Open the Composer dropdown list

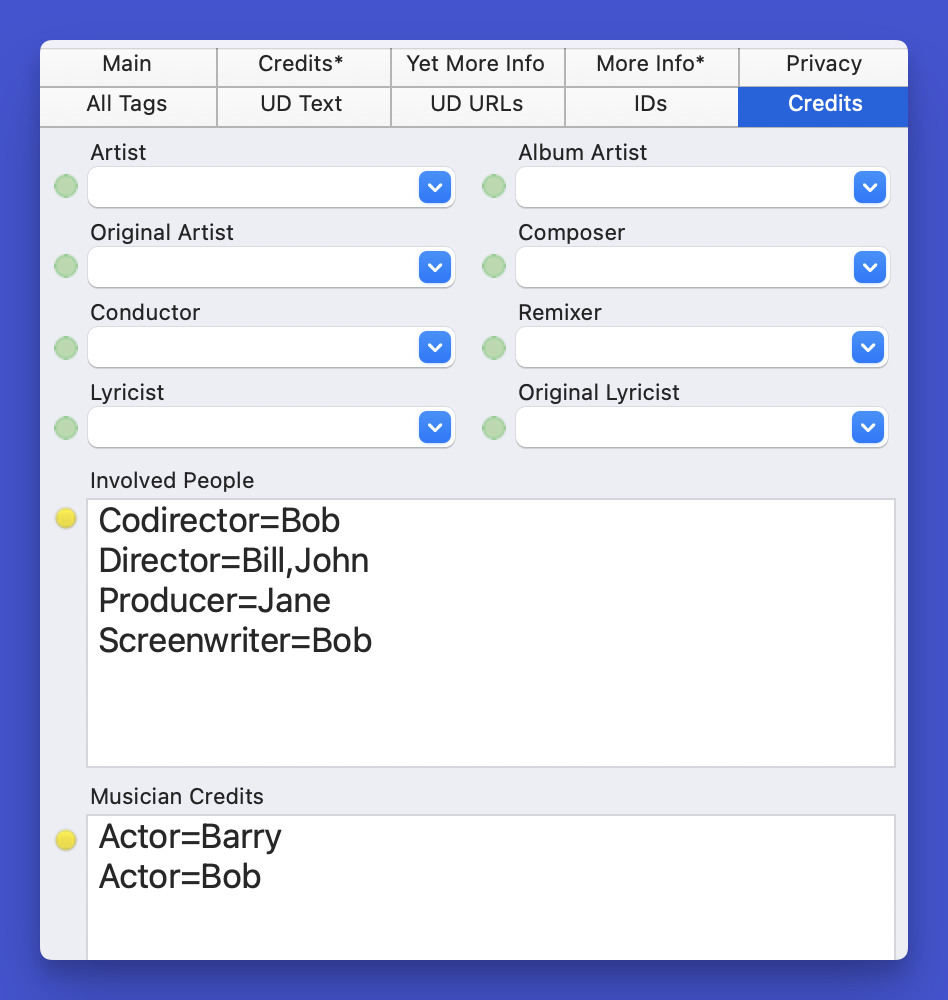(869, 267)
